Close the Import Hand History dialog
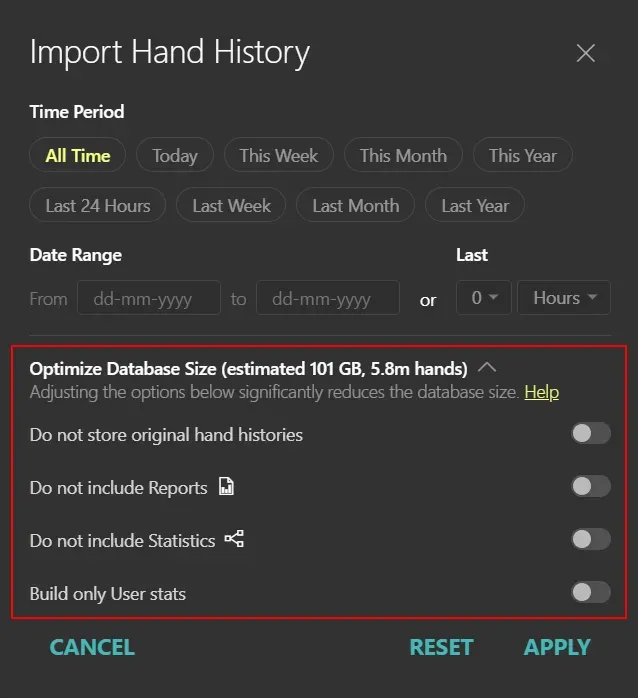Viewport: 638px width, 698px height. [586, 53]
